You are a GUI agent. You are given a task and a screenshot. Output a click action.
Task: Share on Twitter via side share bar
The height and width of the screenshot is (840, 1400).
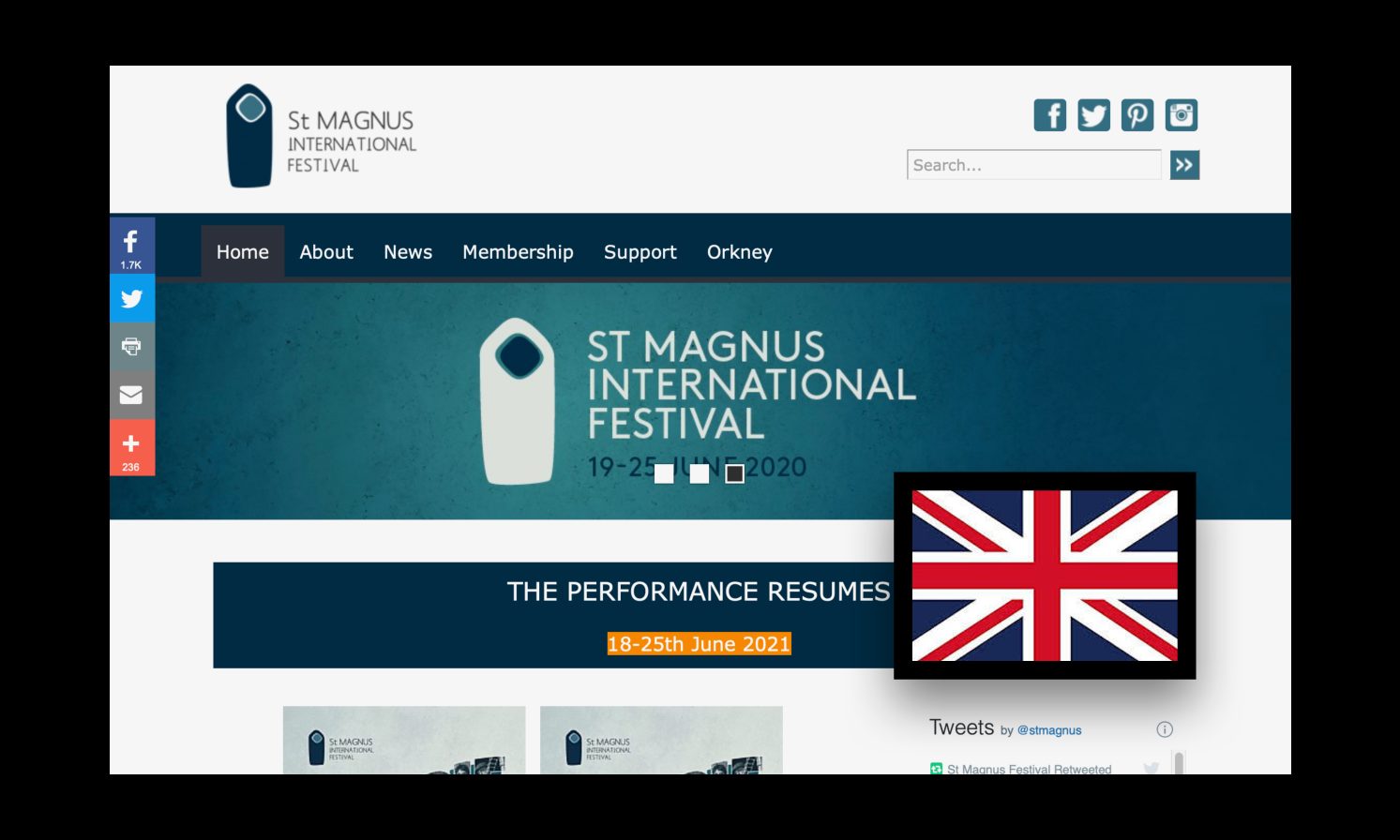pos(131,298)
